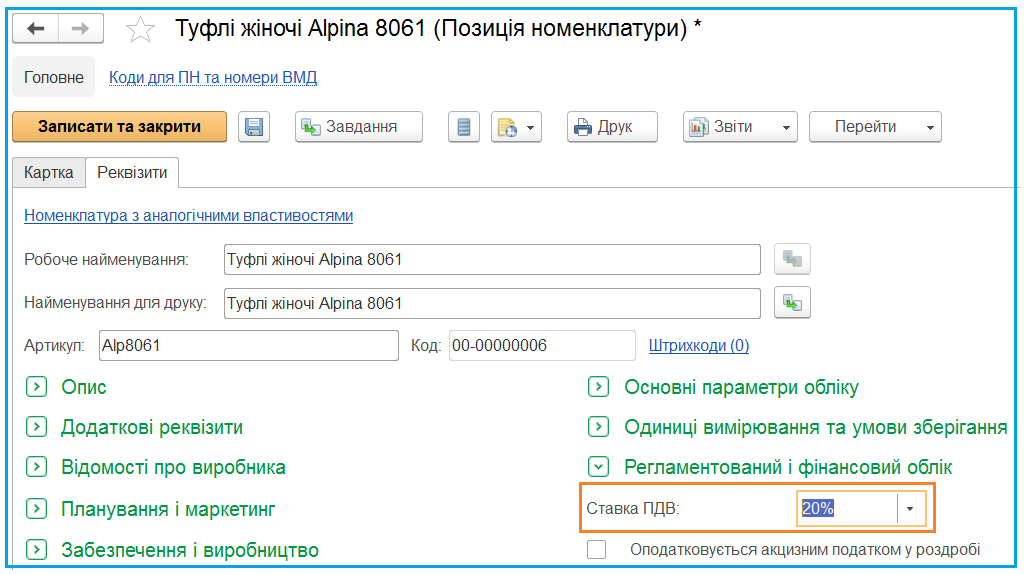1024x575 pixels.
Task: Go back with the left arrow button
Action: point(36,29)
